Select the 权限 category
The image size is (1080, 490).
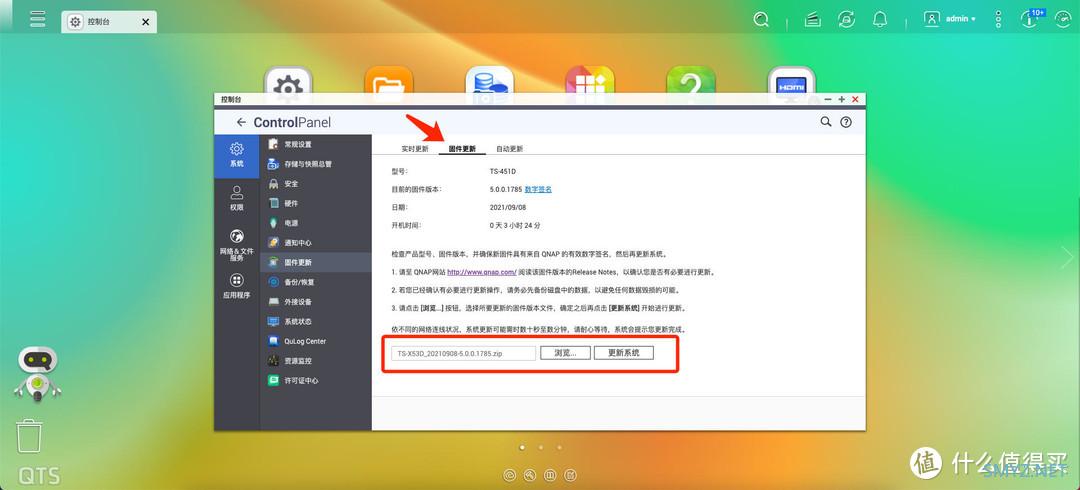pyautogui.click(x=236, y=198)
